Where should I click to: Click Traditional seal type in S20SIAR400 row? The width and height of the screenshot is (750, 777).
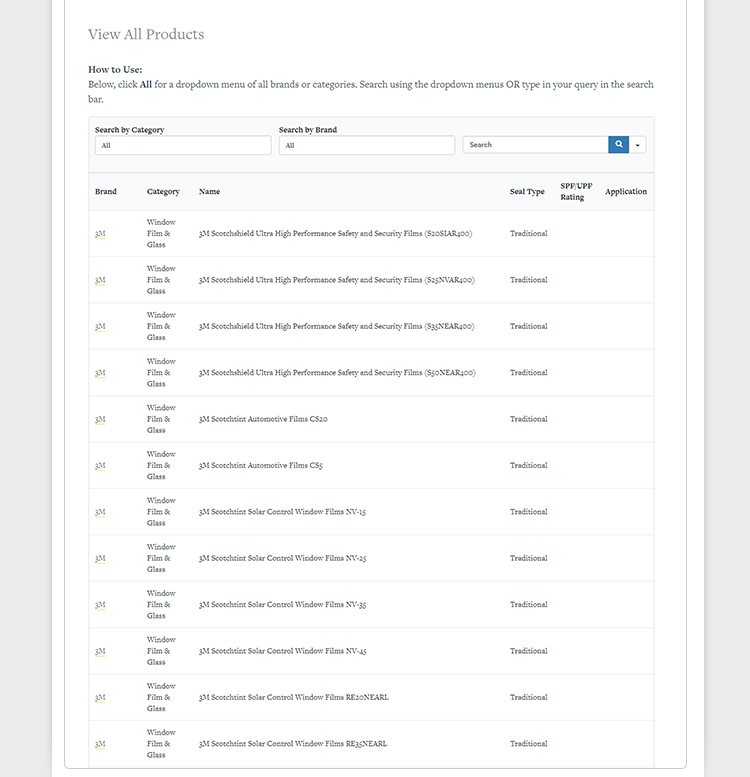click(529, 233)
